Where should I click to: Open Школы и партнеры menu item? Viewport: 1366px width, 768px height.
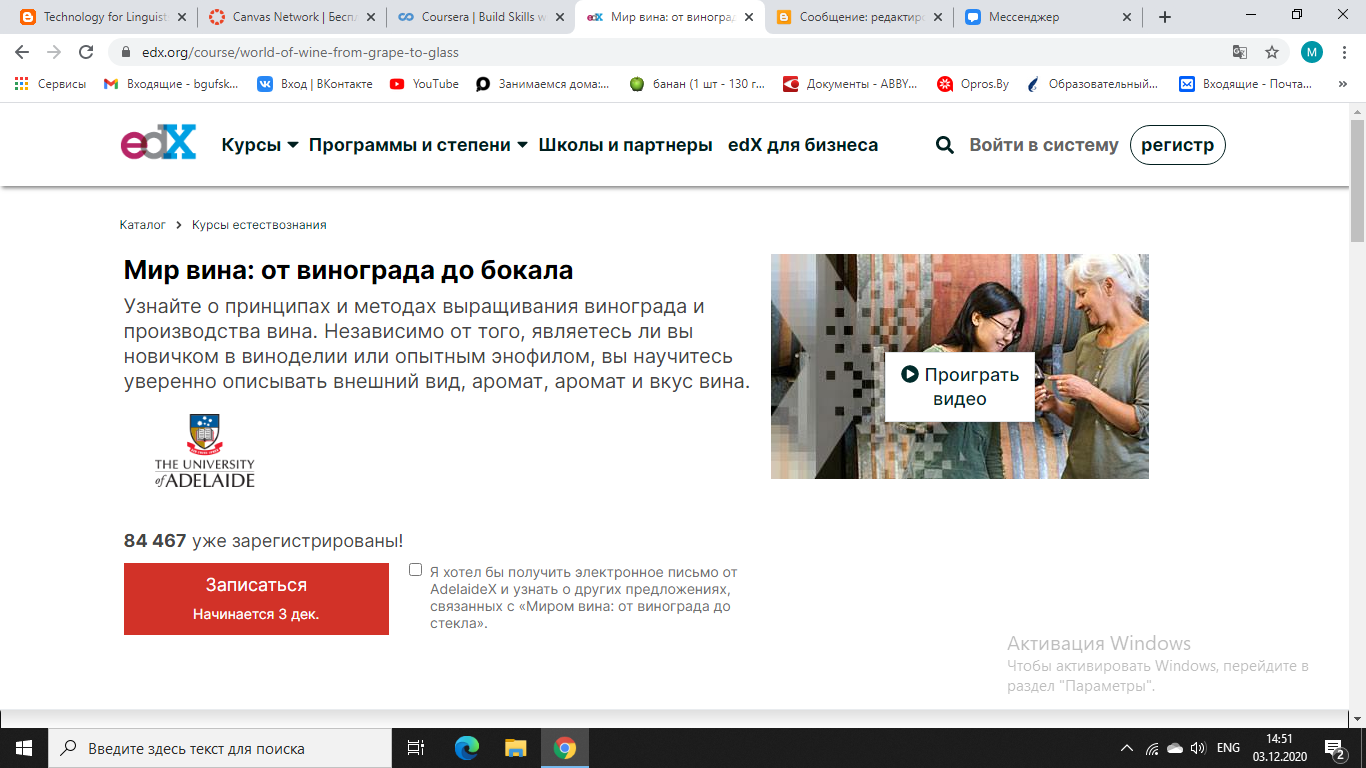625,145
